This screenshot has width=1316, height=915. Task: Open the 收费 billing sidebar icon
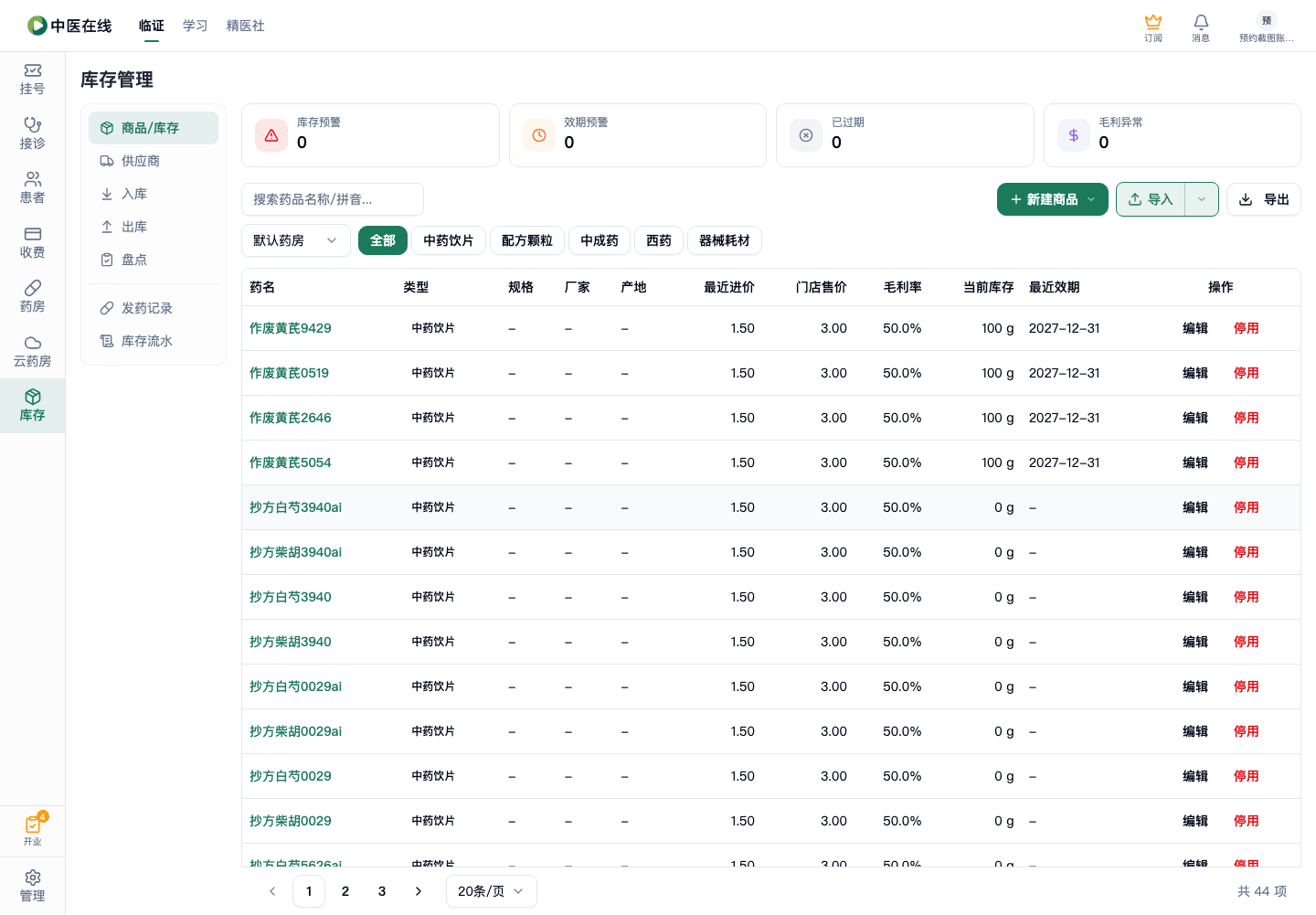pyautogui.click(x=32, y=242)
